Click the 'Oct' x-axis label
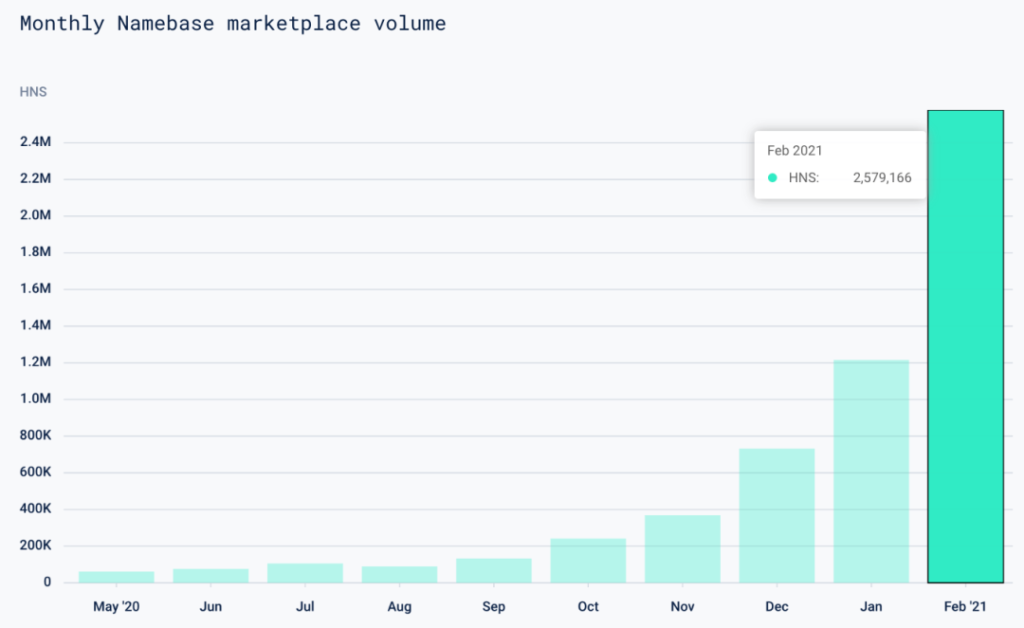Image resolution: width=1024 pixels, height=628 pixels. pyautogui.click(x=588, y=606)
